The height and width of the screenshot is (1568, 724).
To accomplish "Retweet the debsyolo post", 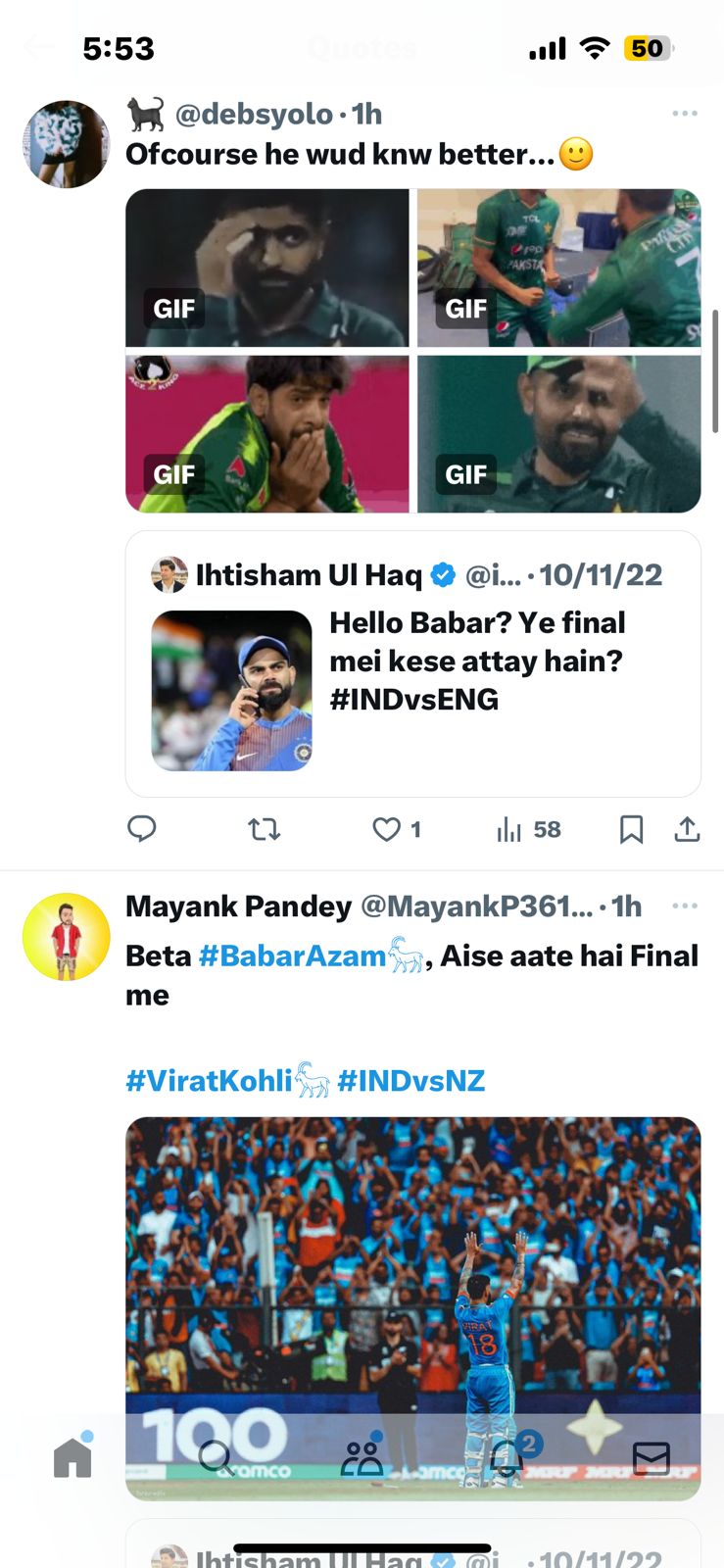I will [265, 830].
